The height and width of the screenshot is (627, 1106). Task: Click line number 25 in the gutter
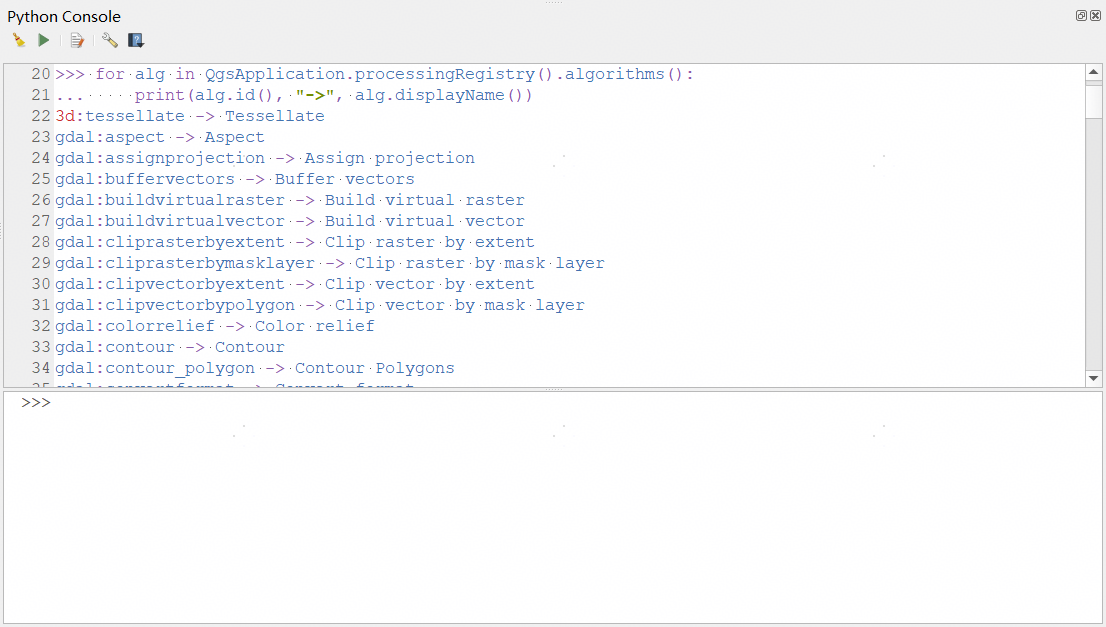pos(40,178)
